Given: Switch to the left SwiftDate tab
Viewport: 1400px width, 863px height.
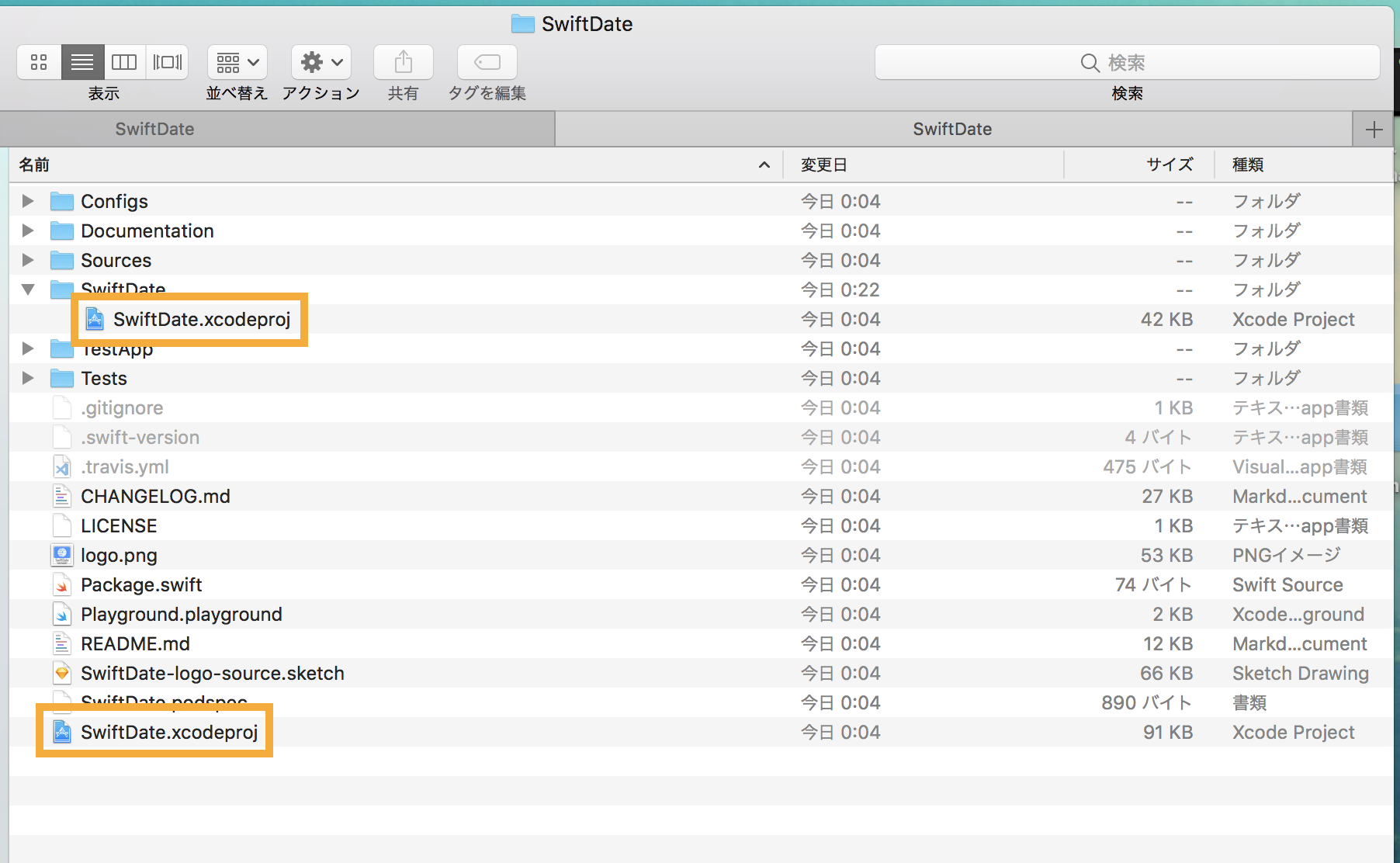Looking at the screenshot, I should click(155, 129).
